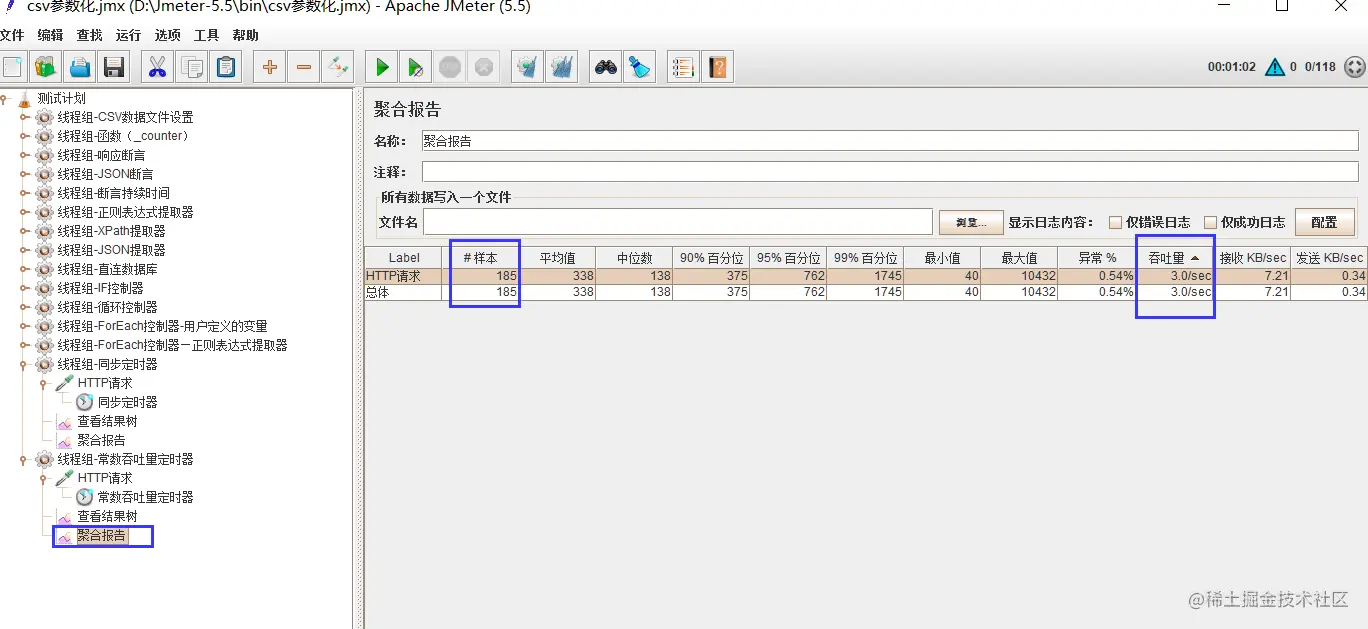Create a new test plan

pyautogui.click(x=12, y=67)
